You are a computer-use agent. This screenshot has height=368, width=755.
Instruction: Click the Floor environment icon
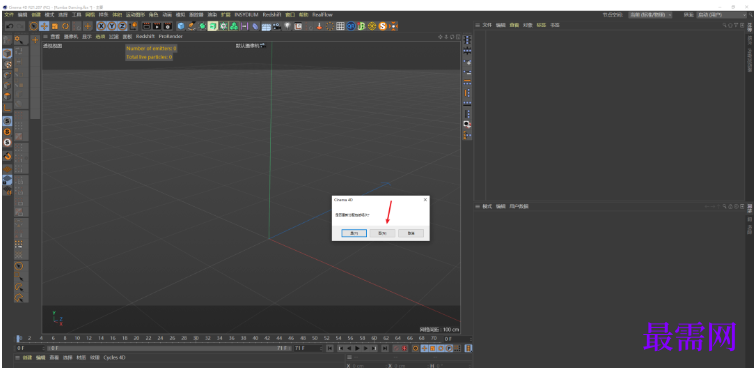click(x=265, y=26)
